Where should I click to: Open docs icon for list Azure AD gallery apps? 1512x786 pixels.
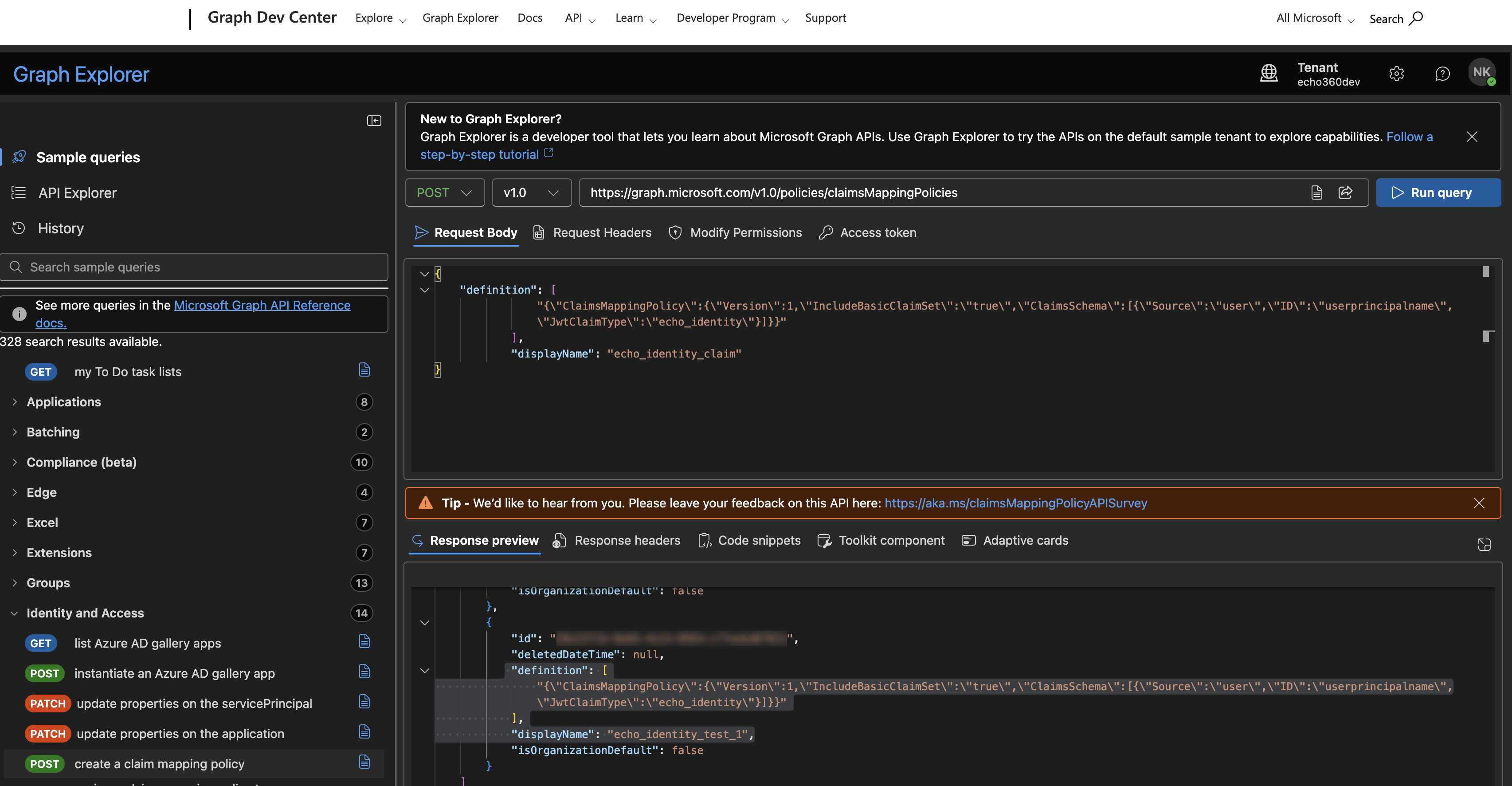364,641
